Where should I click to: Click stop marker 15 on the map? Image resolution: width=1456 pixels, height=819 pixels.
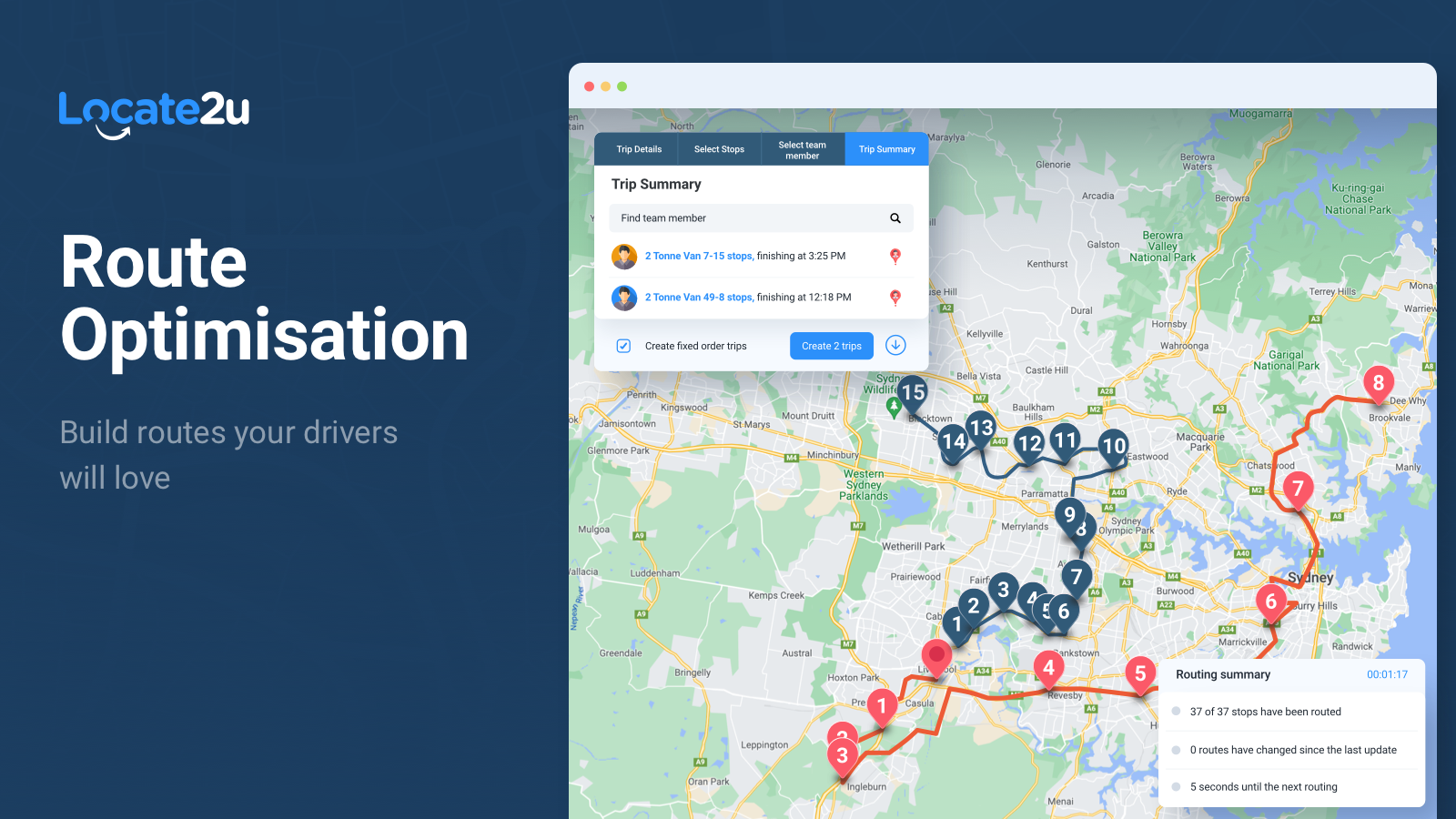911,391
